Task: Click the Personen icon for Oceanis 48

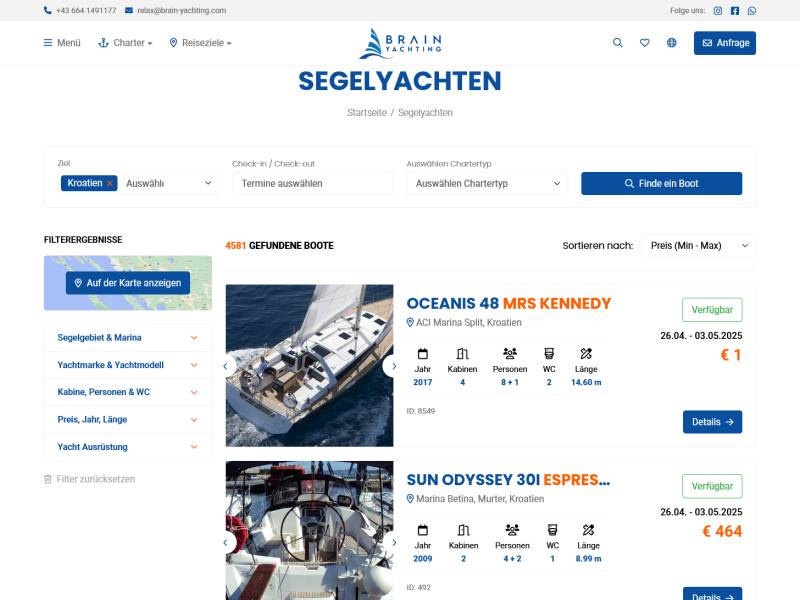Action: [x=510, y=353]
